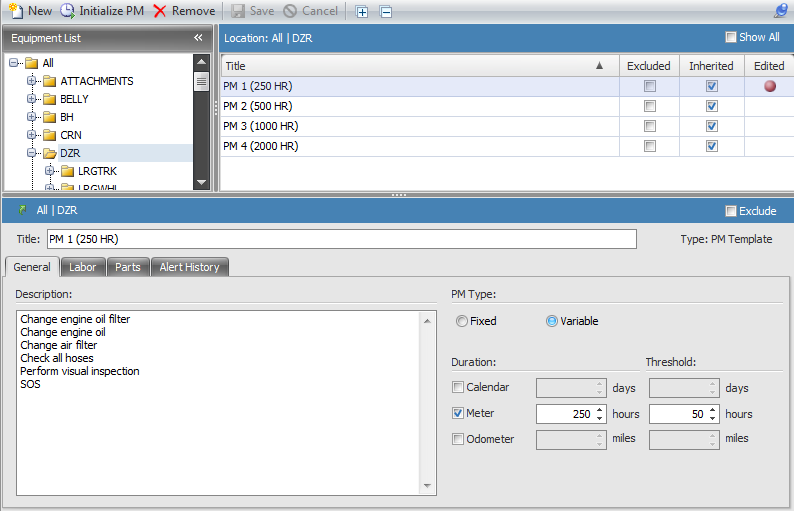Check the Excluded box for PM 1 (250 HR)
Screen dimensions: 794x511
pyautogui.click(x=650, y=86)
